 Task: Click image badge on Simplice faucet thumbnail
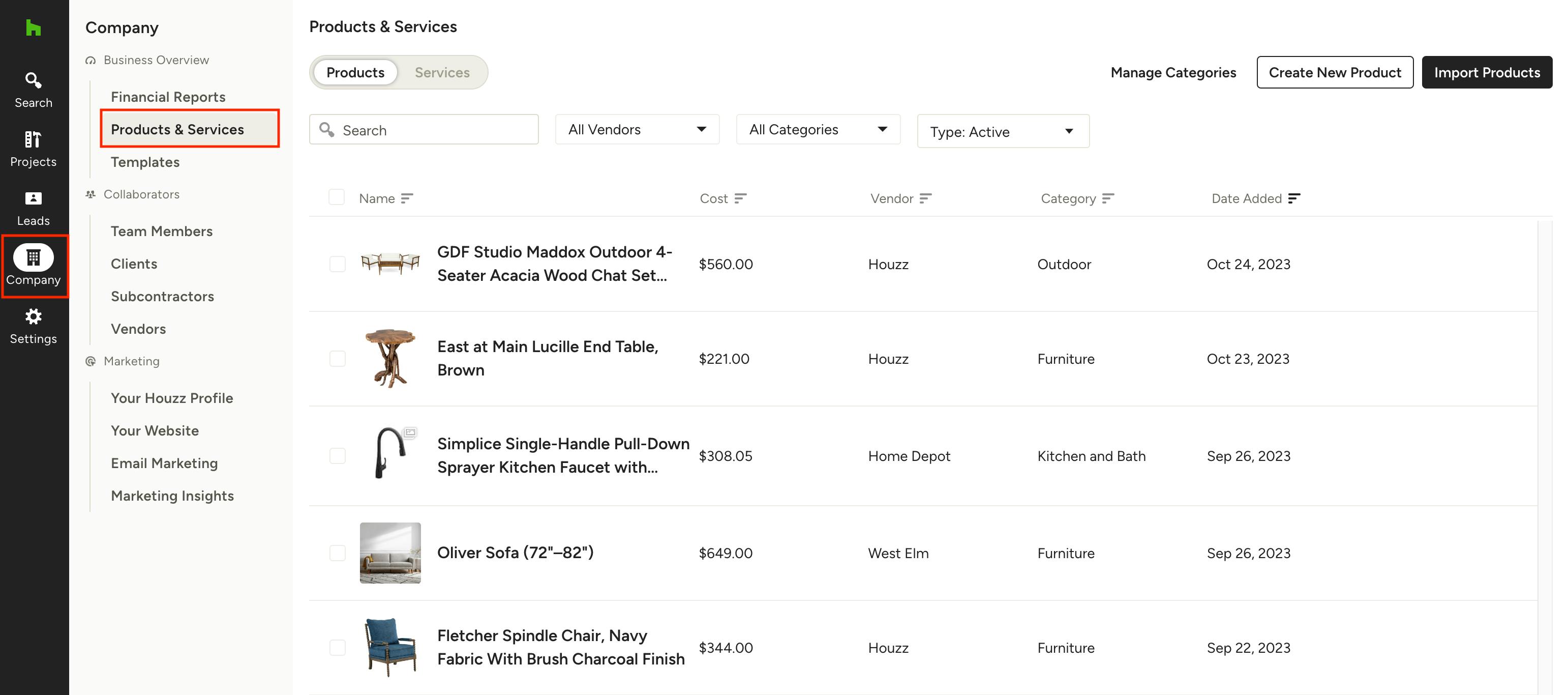tap(410, 432)
